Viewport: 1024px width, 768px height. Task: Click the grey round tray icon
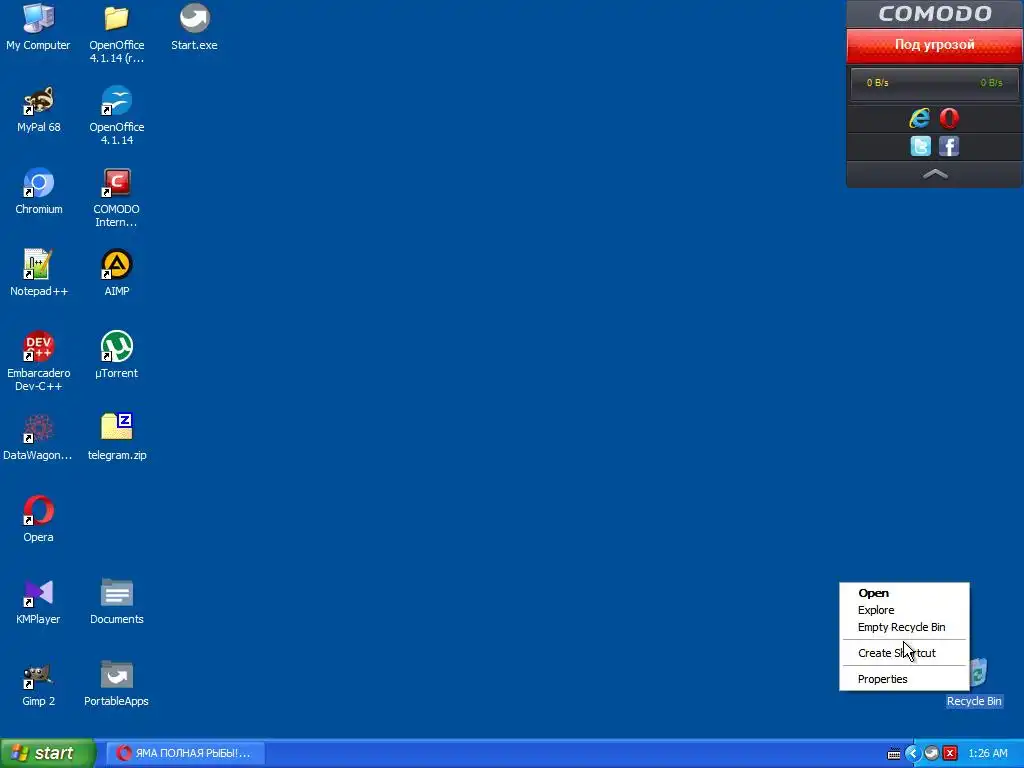pyautogui.click(x=932, y=754)
